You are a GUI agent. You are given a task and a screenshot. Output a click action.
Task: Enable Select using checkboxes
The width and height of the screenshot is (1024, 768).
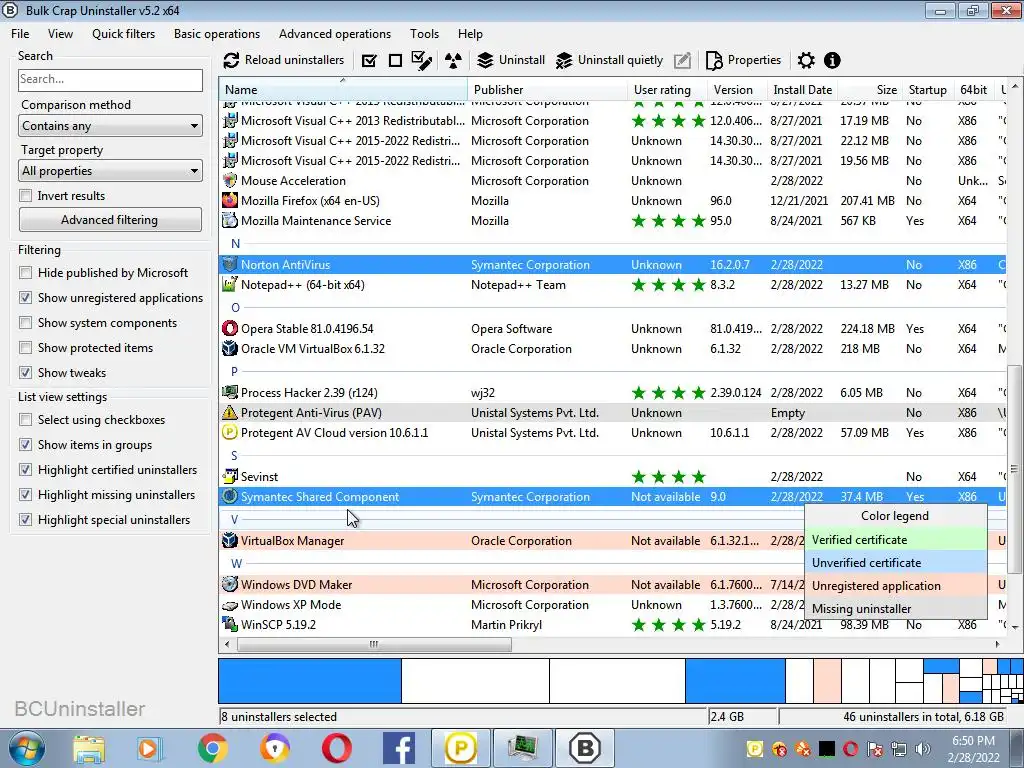click(25, 419)
